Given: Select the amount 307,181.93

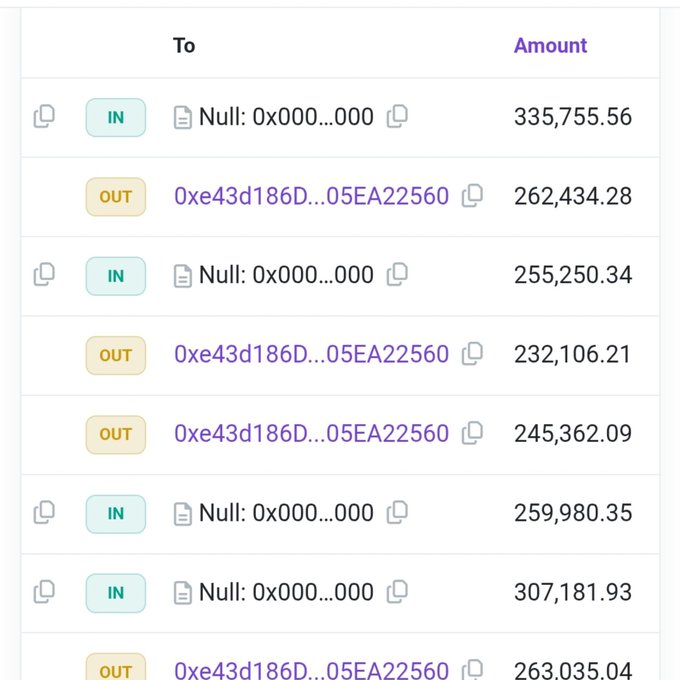Looking at the screenshot, I should (573, 592).
